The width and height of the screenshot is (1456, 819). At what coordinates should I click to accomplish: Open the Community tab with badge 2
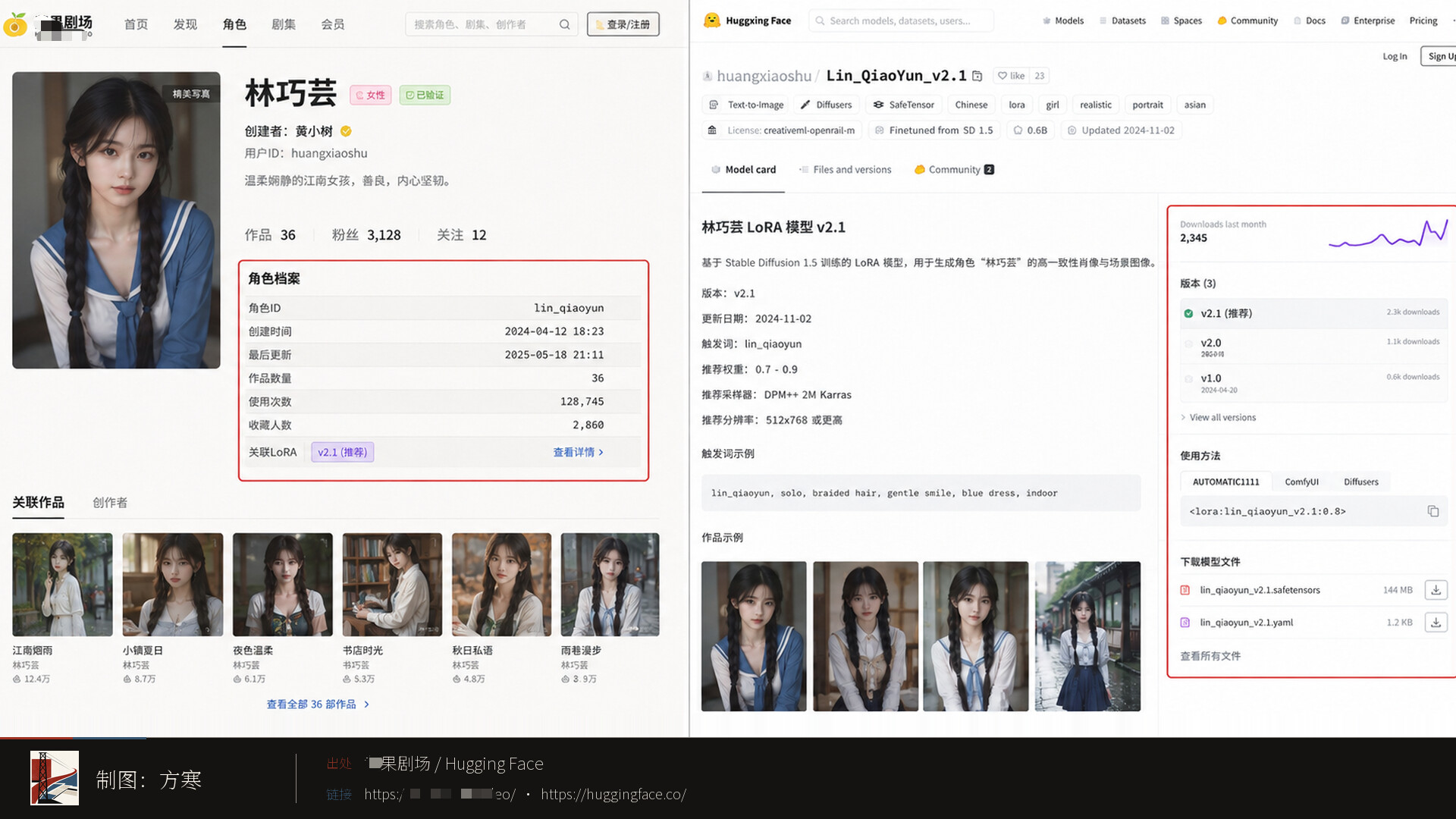(x=954, y=170)
